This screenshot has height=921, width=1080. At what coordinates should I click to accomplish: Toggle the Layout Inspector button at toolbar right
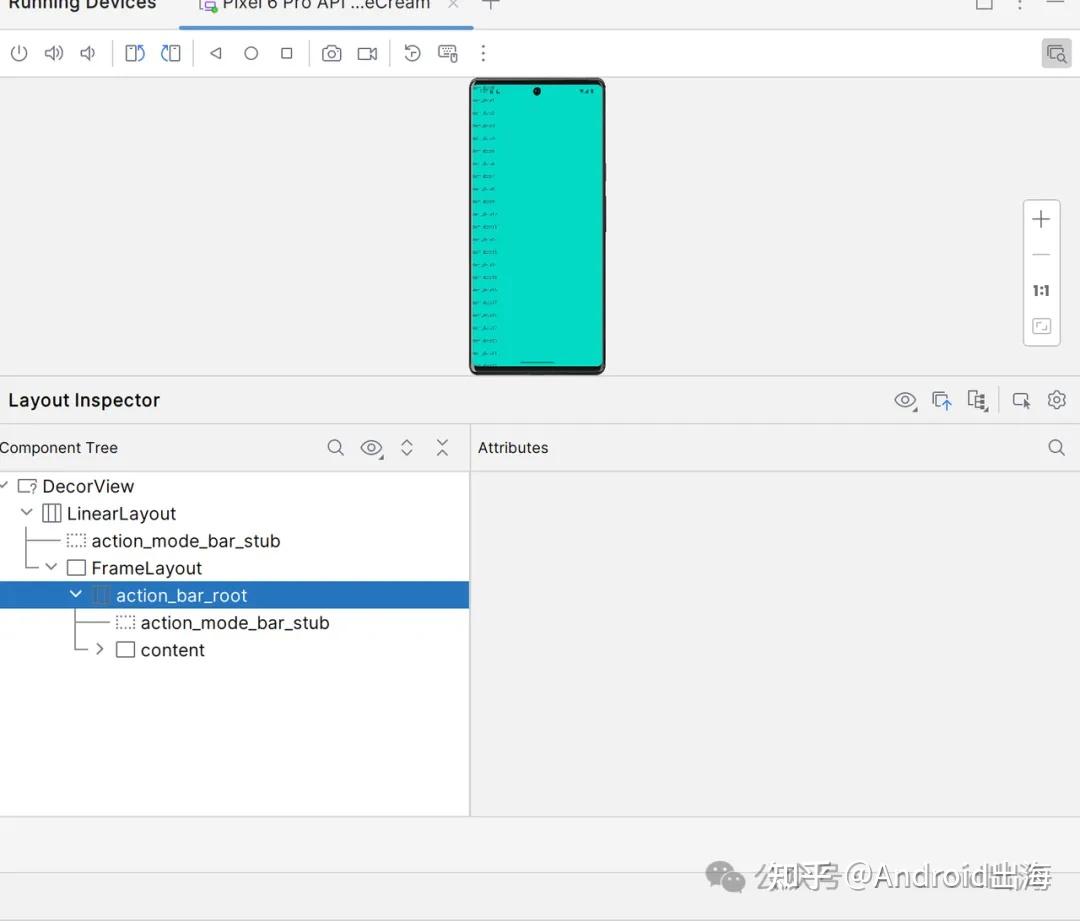coord(1055,54)
